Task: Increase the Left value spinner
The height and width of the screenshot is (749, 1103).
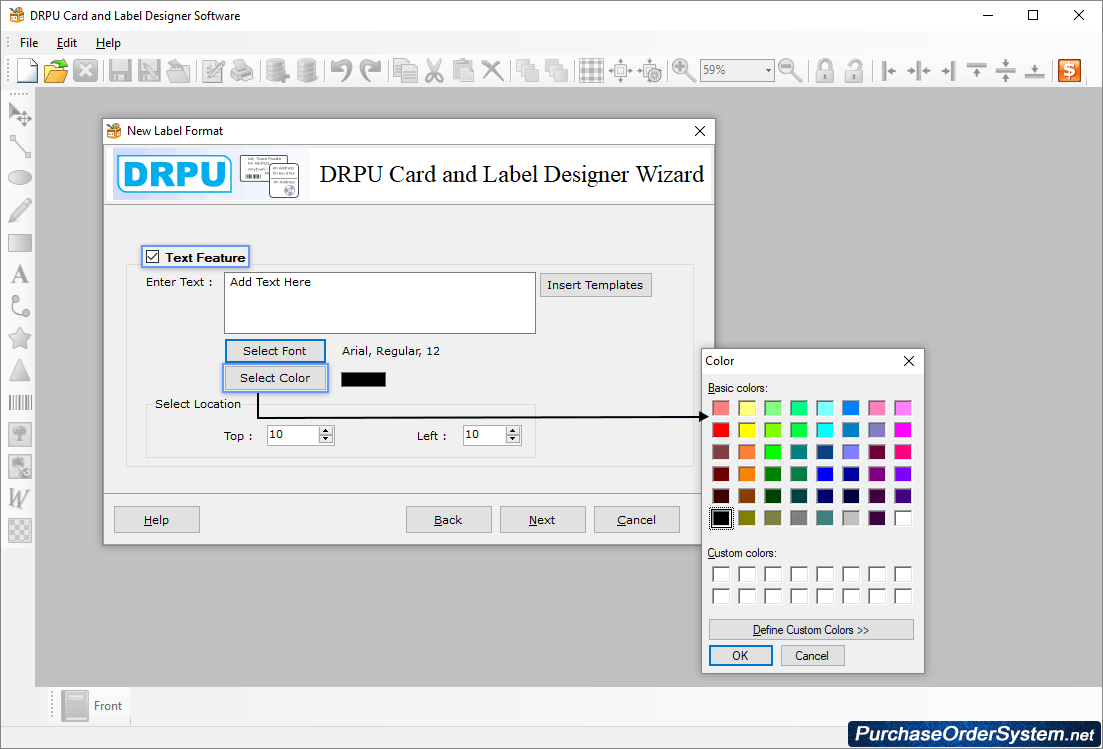Action: 514,430
